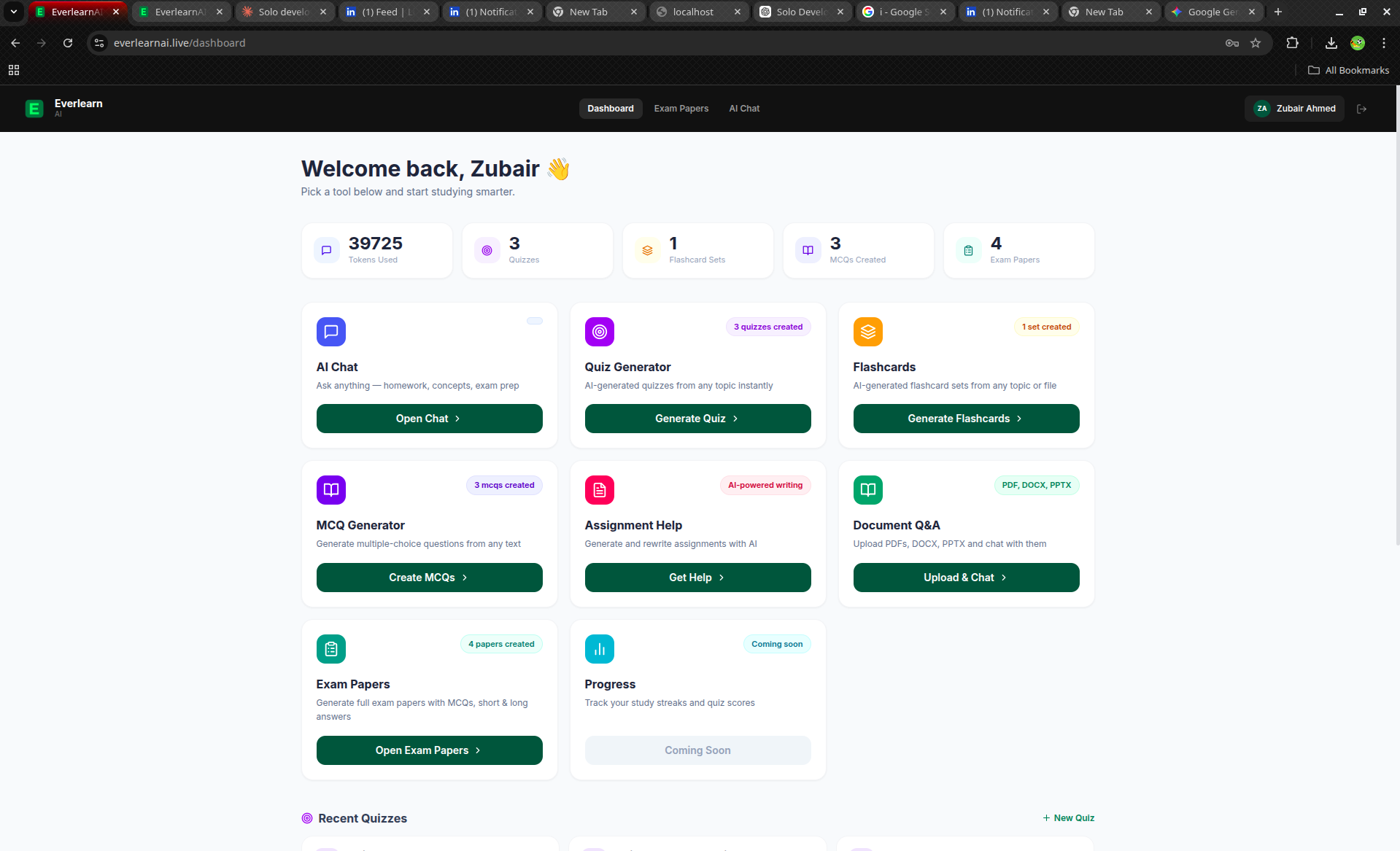Open the apps grid icon in bookmarks bar

[14, 70]
